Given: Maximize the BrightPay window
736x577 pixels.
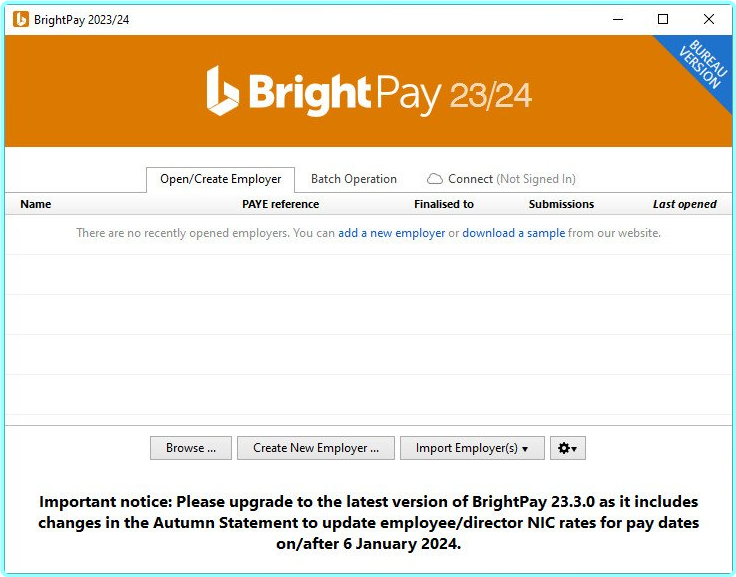Looking at the screenshot, I should 662,19.
